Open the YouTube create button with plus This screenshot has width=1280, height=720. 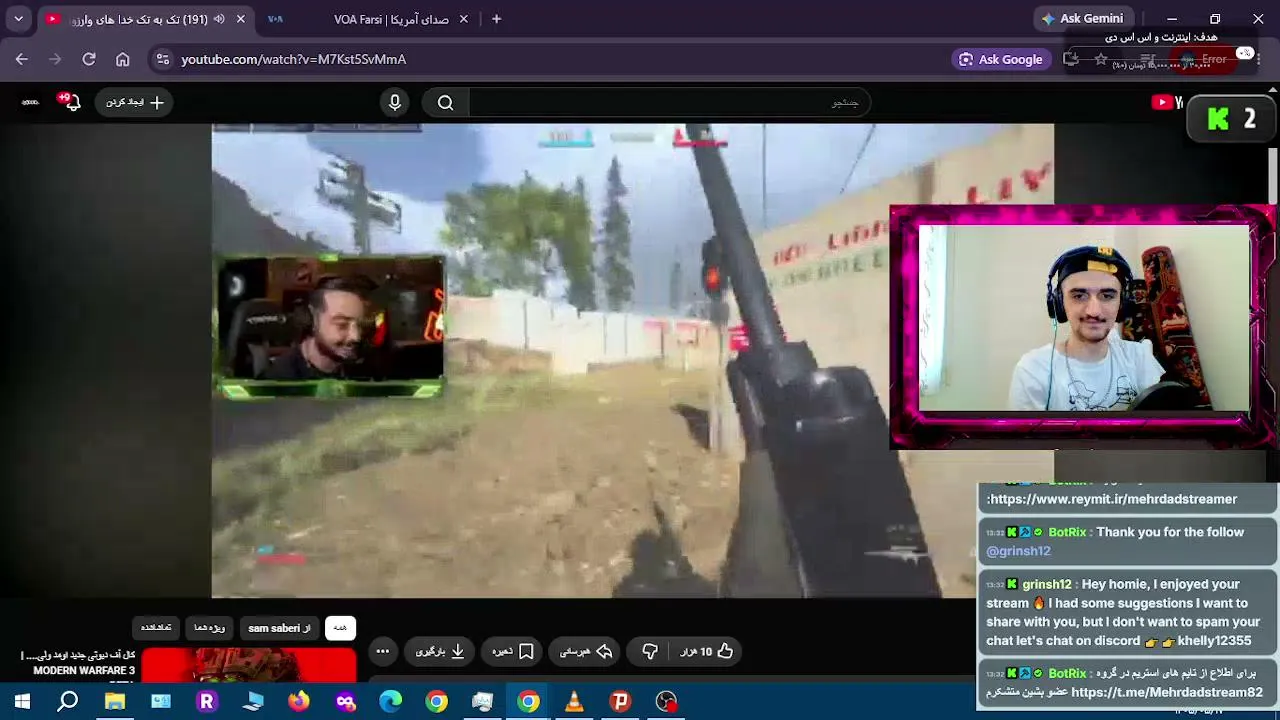pos(134,102)
